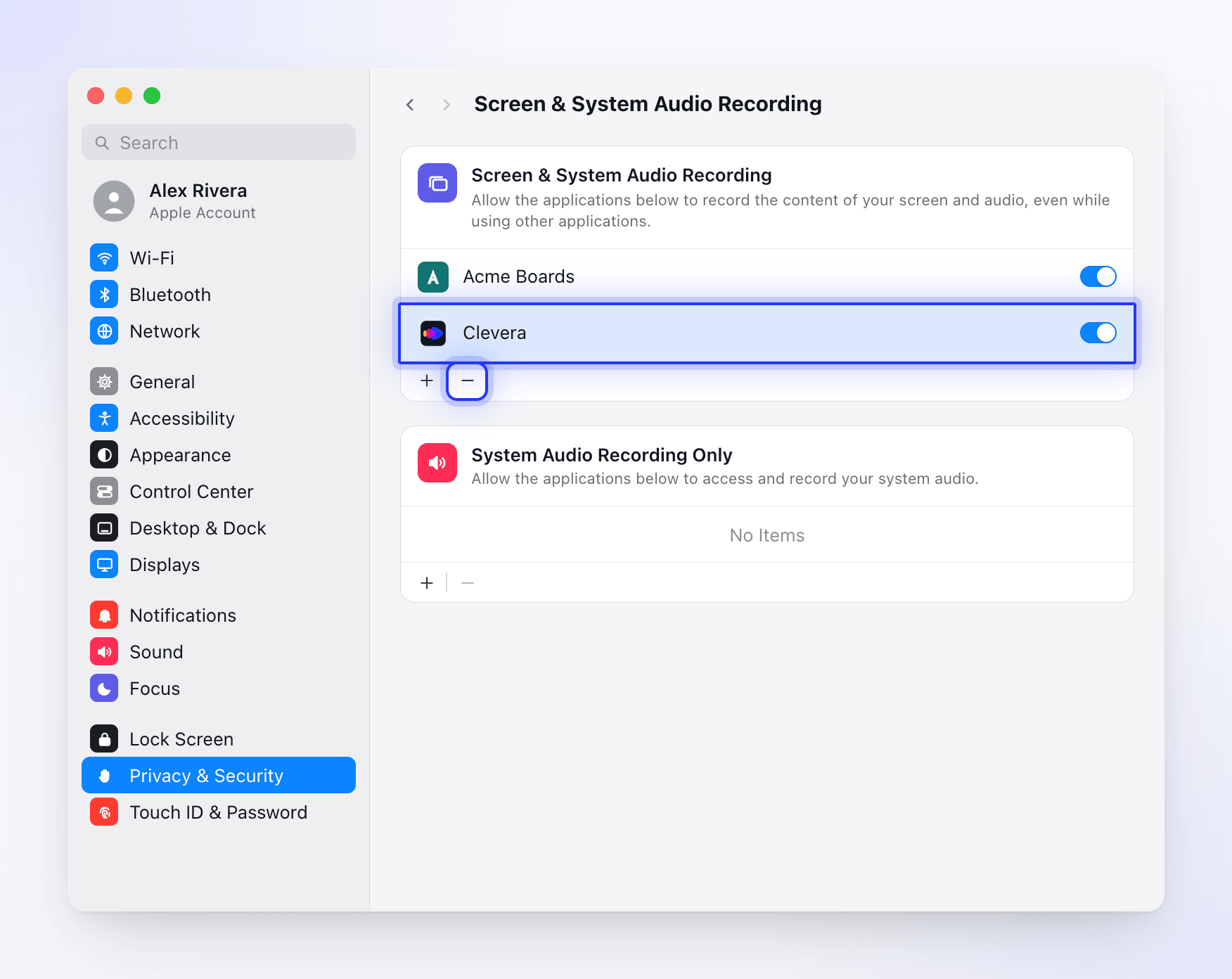
Task: Click the Acme Boards app icon
Action: pyautogui.click(x=433, y=276)
